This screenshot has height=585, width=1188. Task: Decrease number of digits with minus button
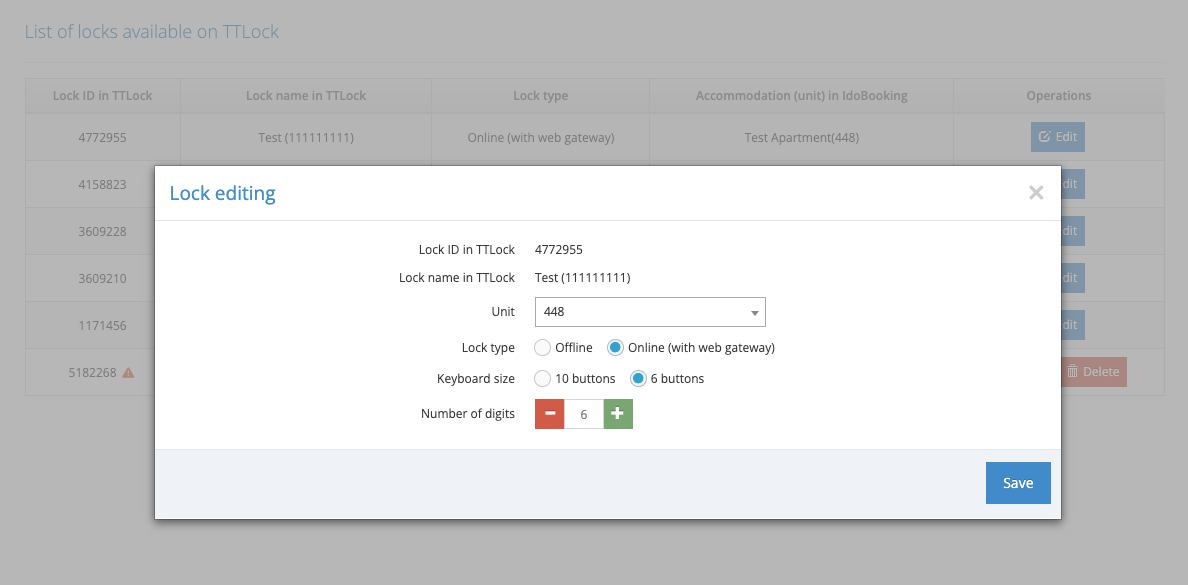[550, 414]
